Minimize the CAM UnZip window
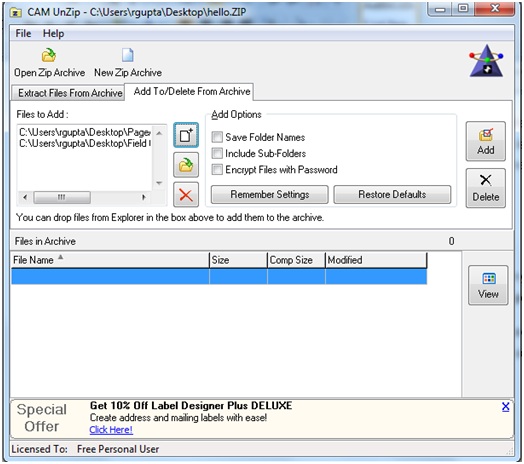Image resolution: width=524 pixels, height=464 pixels. click(440, 9)
